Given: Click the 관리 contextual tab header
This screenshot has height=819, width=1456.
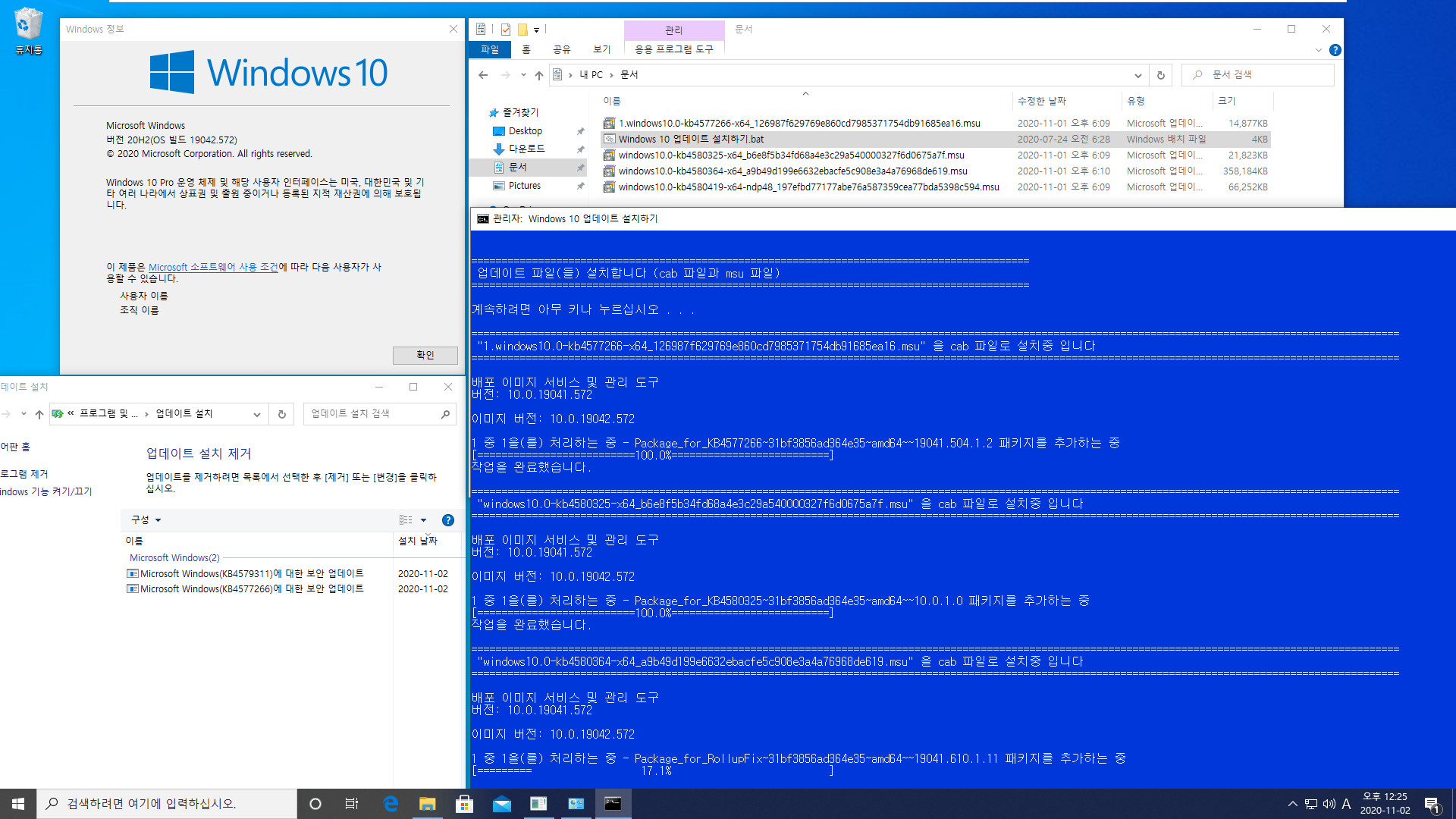Looking at the screenshot, I should [674, 30].
